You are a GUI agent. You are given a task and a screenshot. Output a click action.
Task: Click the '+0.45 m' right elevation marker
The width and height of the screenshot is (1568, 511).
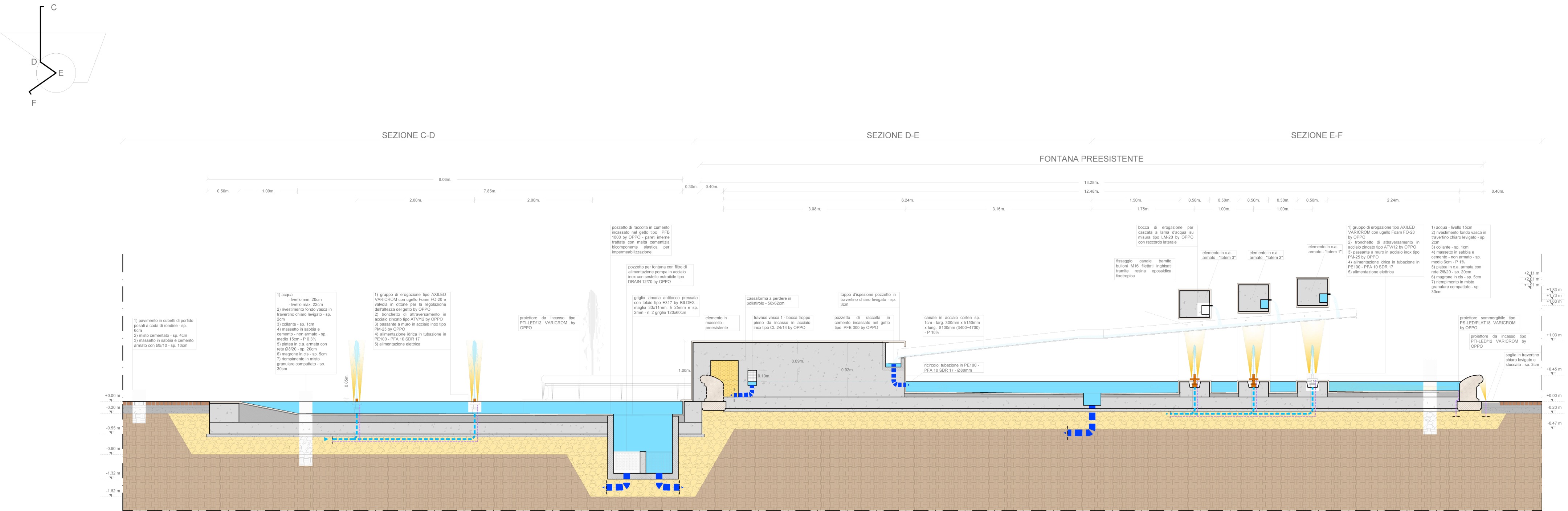[1554, 369]
